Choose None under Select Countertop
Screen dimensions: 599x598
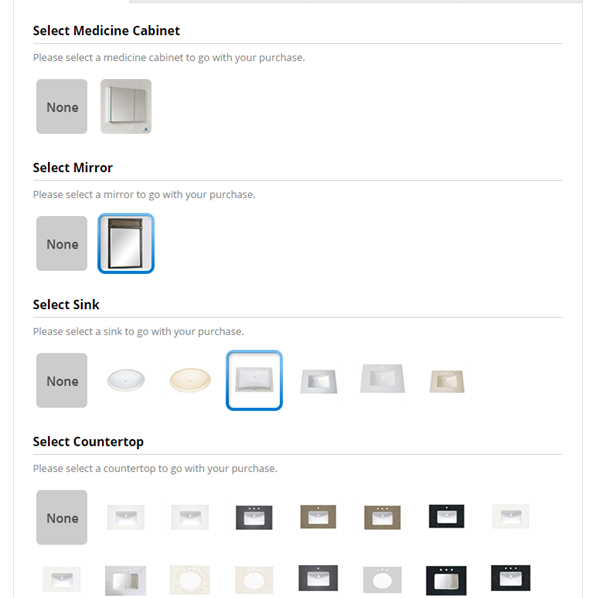(62, 517)
